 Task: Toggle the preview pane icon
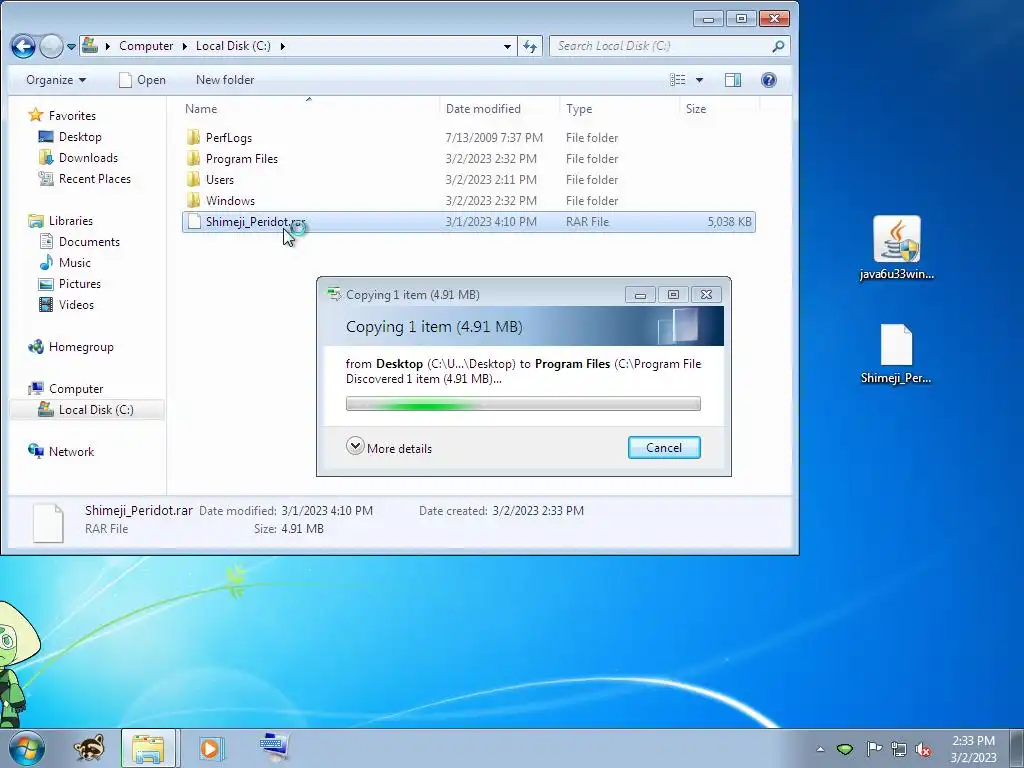733,80
